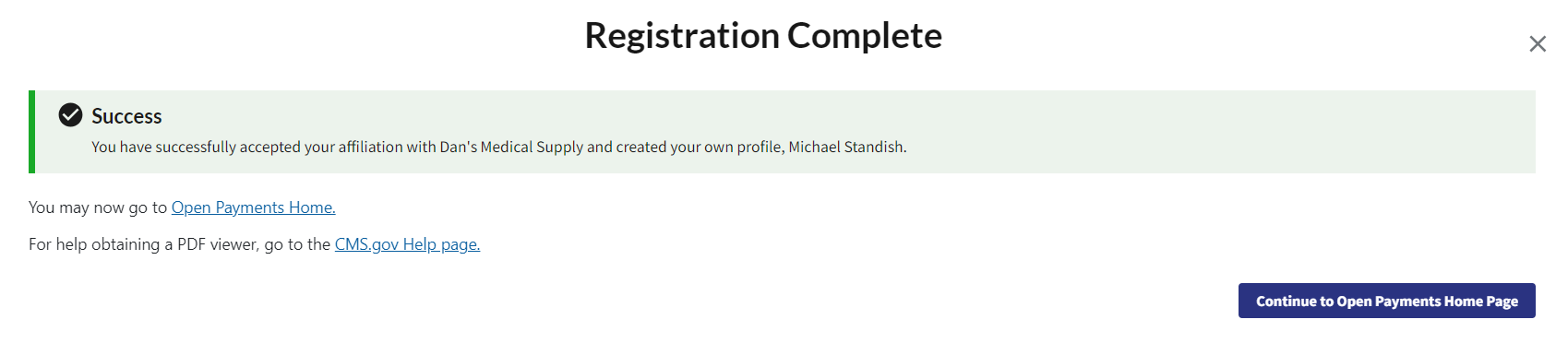The width and height of the screenshot is (1568, 355).
Task: Click the word Complete in the heading
Action: click(865, 36)
